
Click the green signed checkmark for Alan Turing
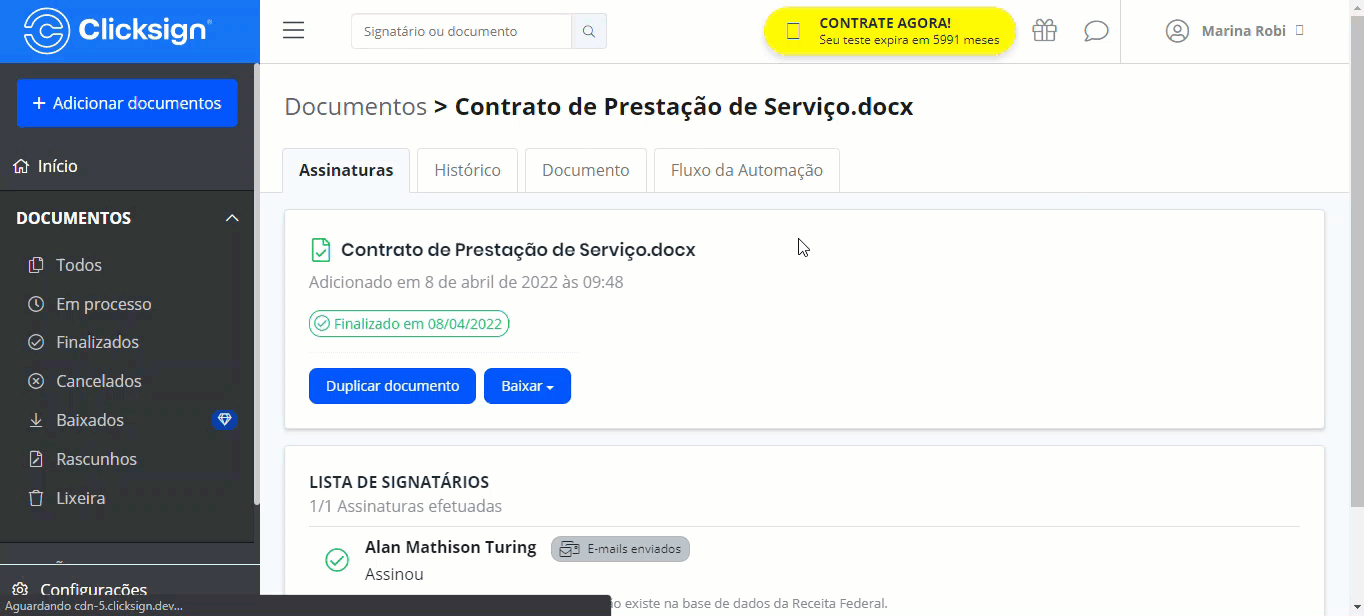[337, 560]
